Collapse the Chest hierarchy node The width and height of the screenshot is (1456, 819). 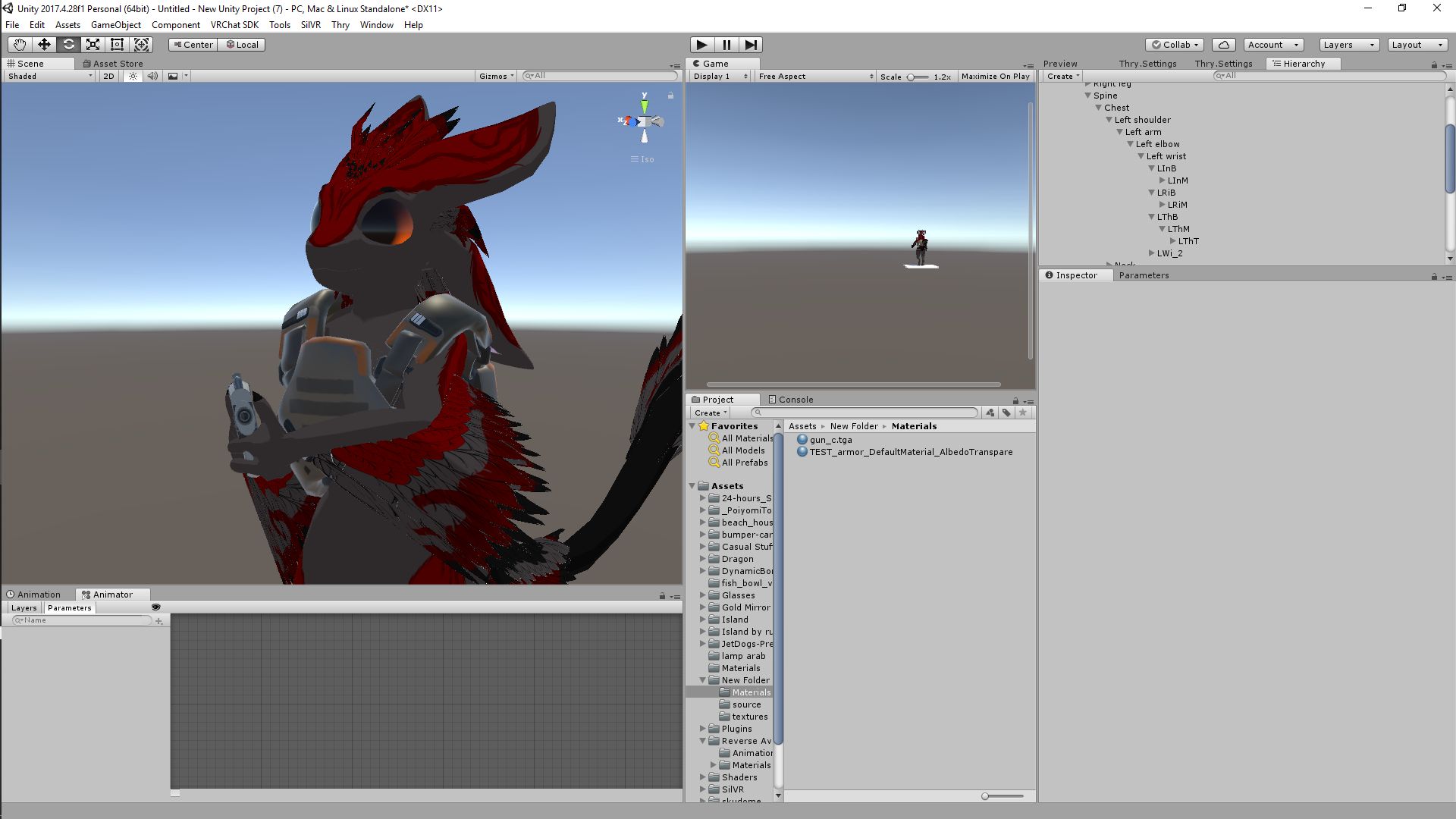1098,108
